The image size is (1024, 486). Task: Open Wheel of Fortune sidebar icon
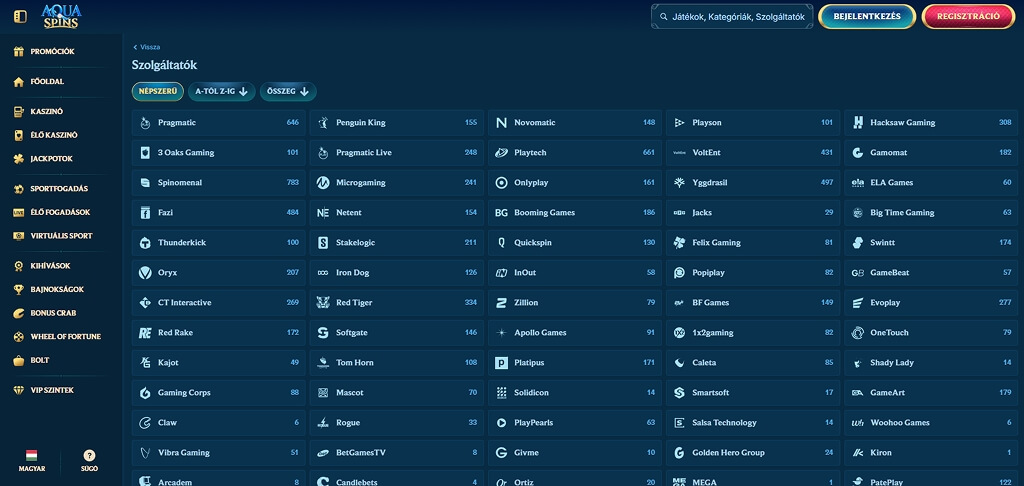pos(19,336)
